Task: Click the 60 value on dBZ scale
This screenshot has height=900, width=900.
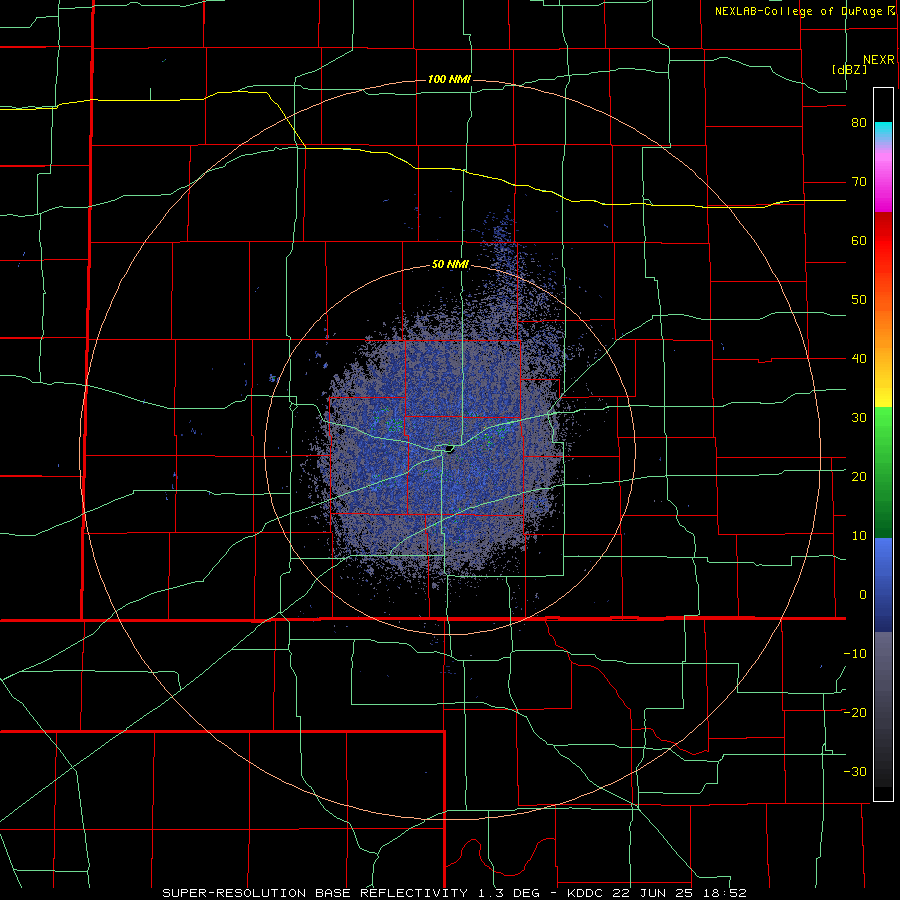Action: point(859,240)
